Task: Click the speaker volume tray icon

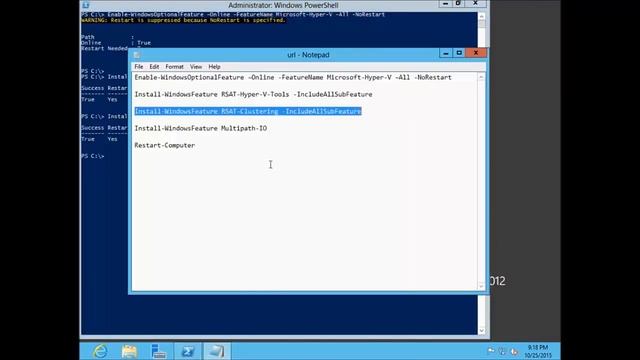Action: pyautogui.click(x=514, y=351)
